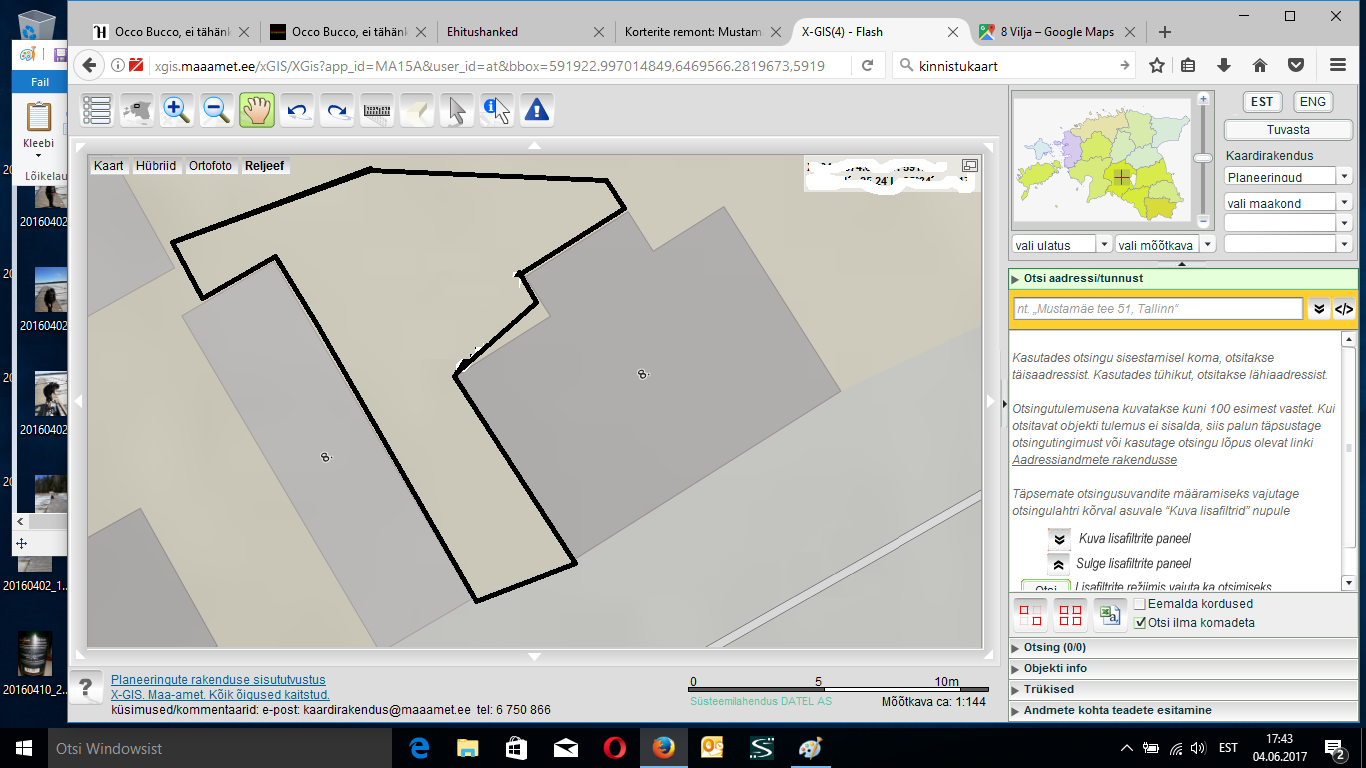Open the vali mõõtkava dropdown
The height and width of the screenshot is (768, 1366).
(1208, 245)
